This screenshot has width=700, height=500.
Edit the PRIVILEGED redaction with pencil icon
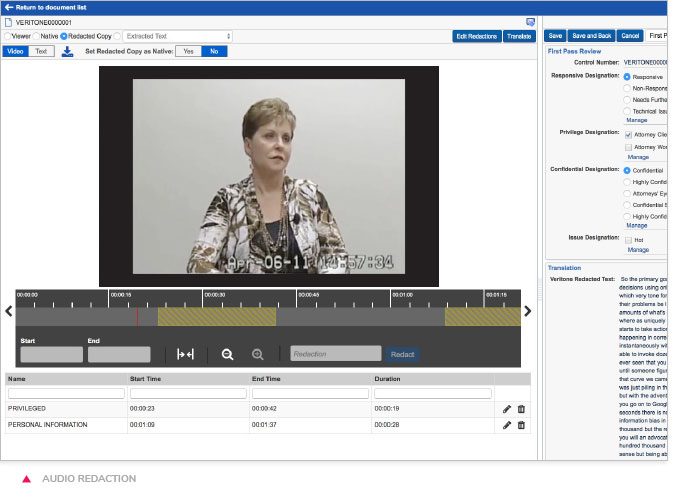pos(507,409)
